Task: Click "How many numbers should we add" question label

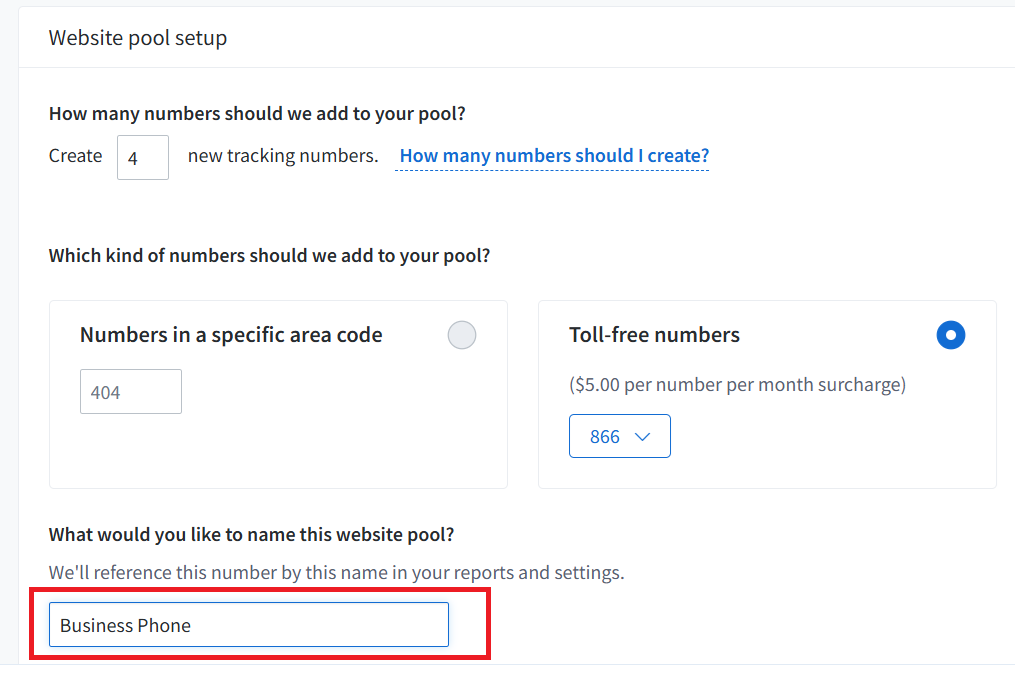Action: 257,114
